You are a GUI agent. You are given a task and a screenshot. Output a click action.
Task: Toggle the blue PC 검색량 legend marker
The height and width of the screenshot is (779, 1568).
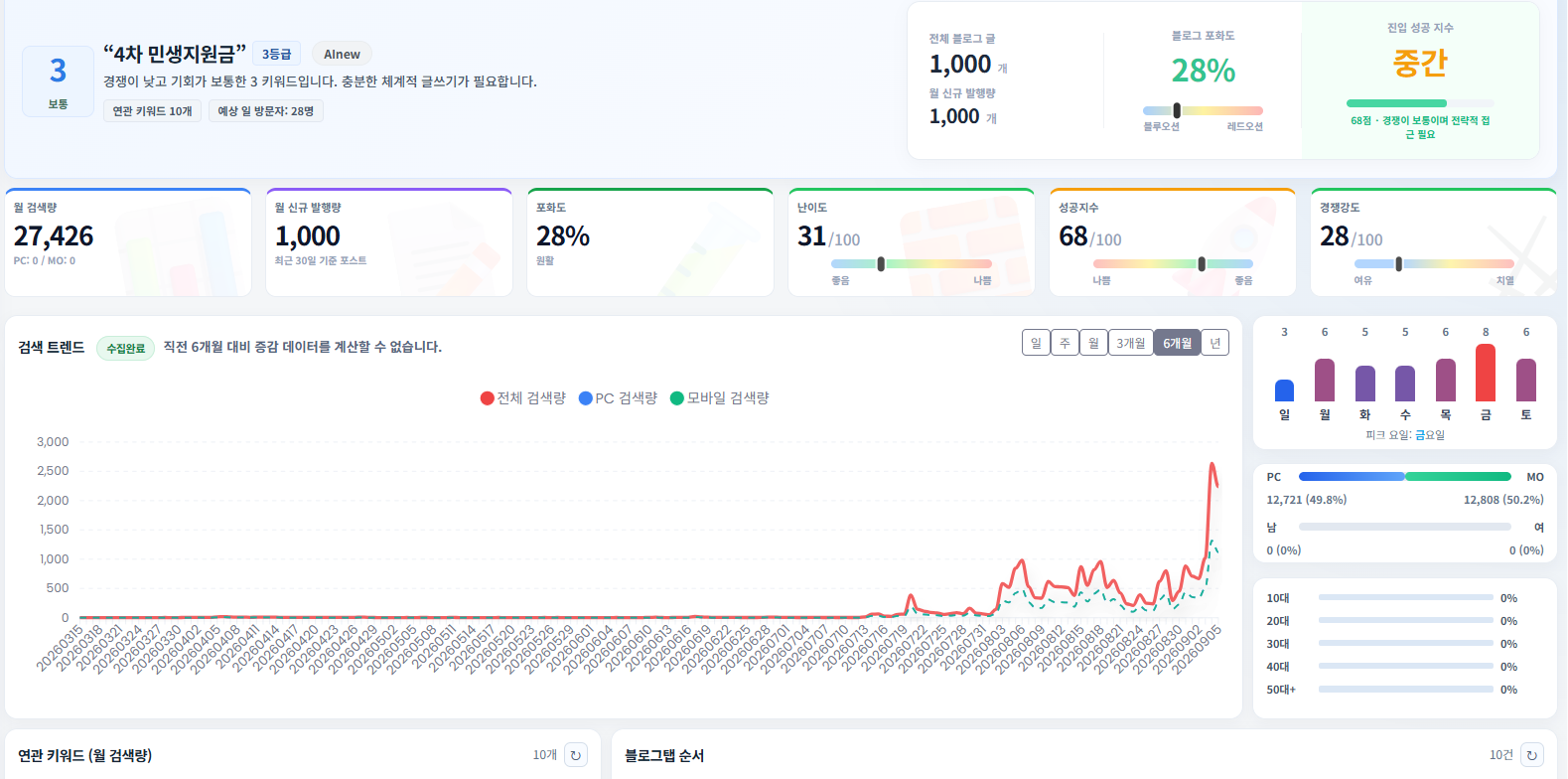586,398
